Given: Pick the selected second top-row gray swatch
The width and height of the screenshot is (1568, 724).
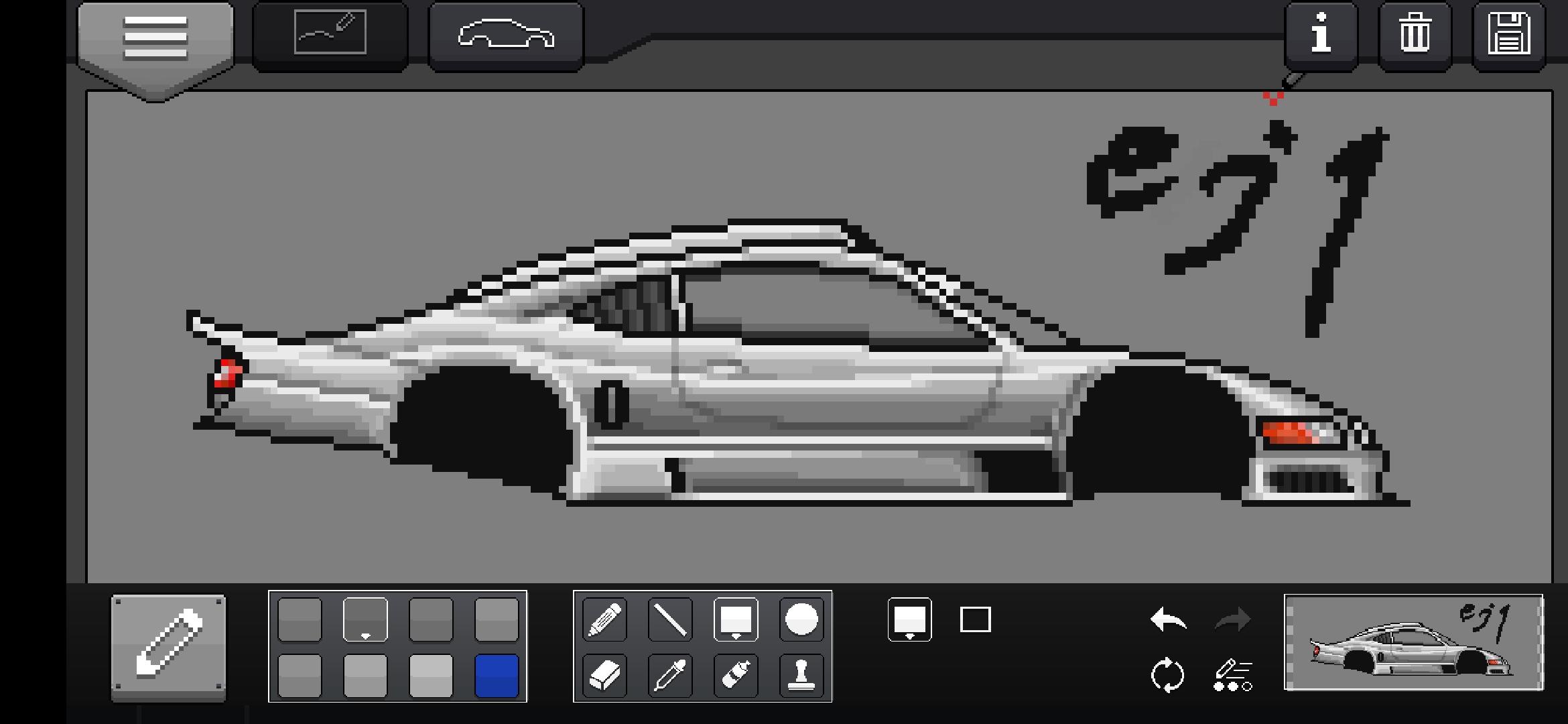Looking at the screenshot, I should 365,619.
